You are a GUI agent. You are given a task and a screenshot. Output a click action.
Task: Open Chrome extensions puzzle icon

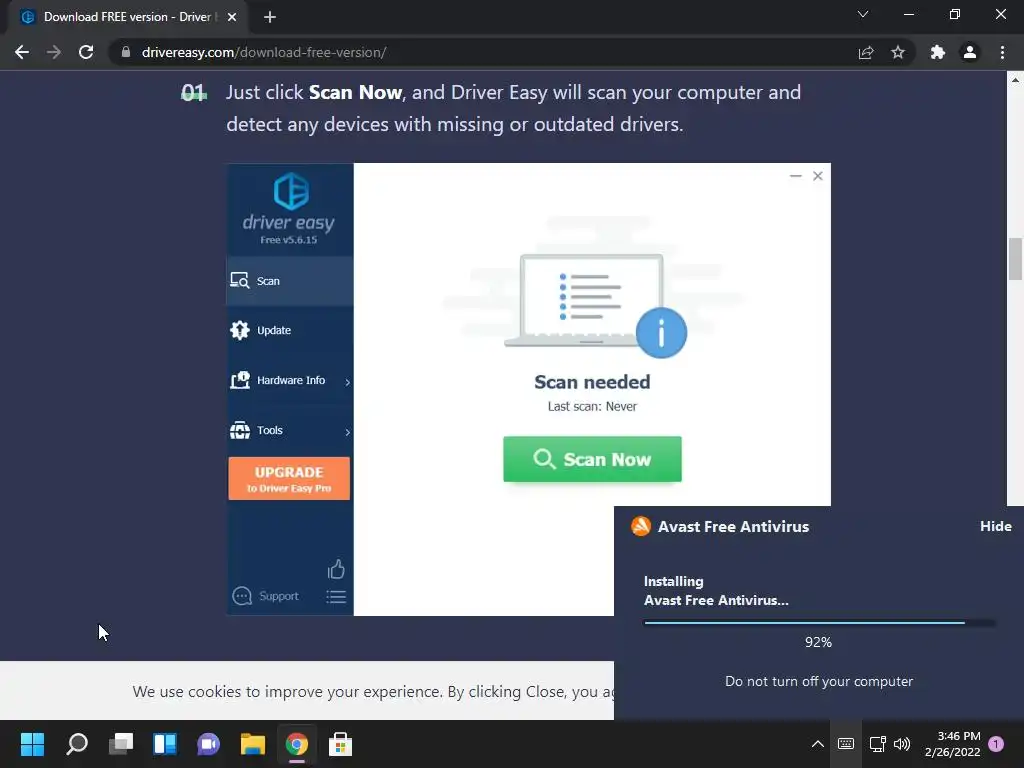pyautogui.click(x=938, y=52)
